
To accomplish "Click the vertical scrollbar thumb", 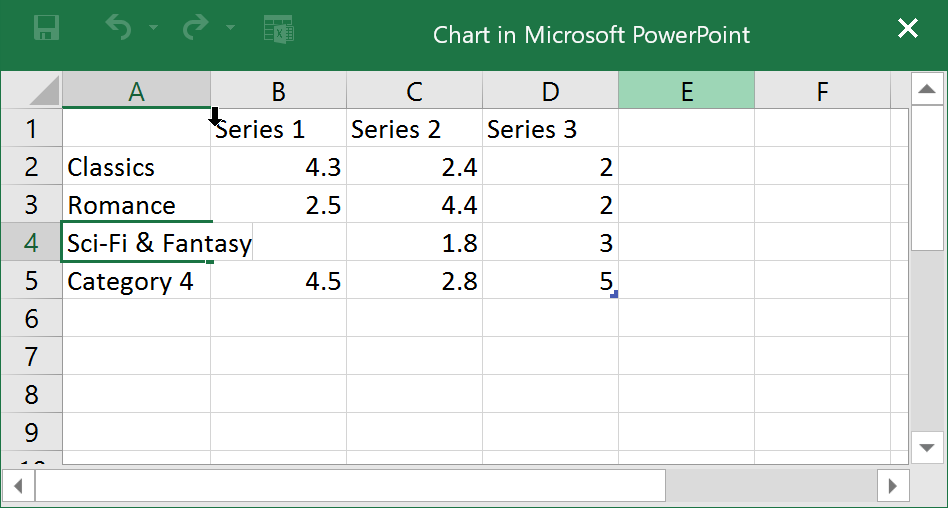I will pyautogui.click(x=927, y=177).
